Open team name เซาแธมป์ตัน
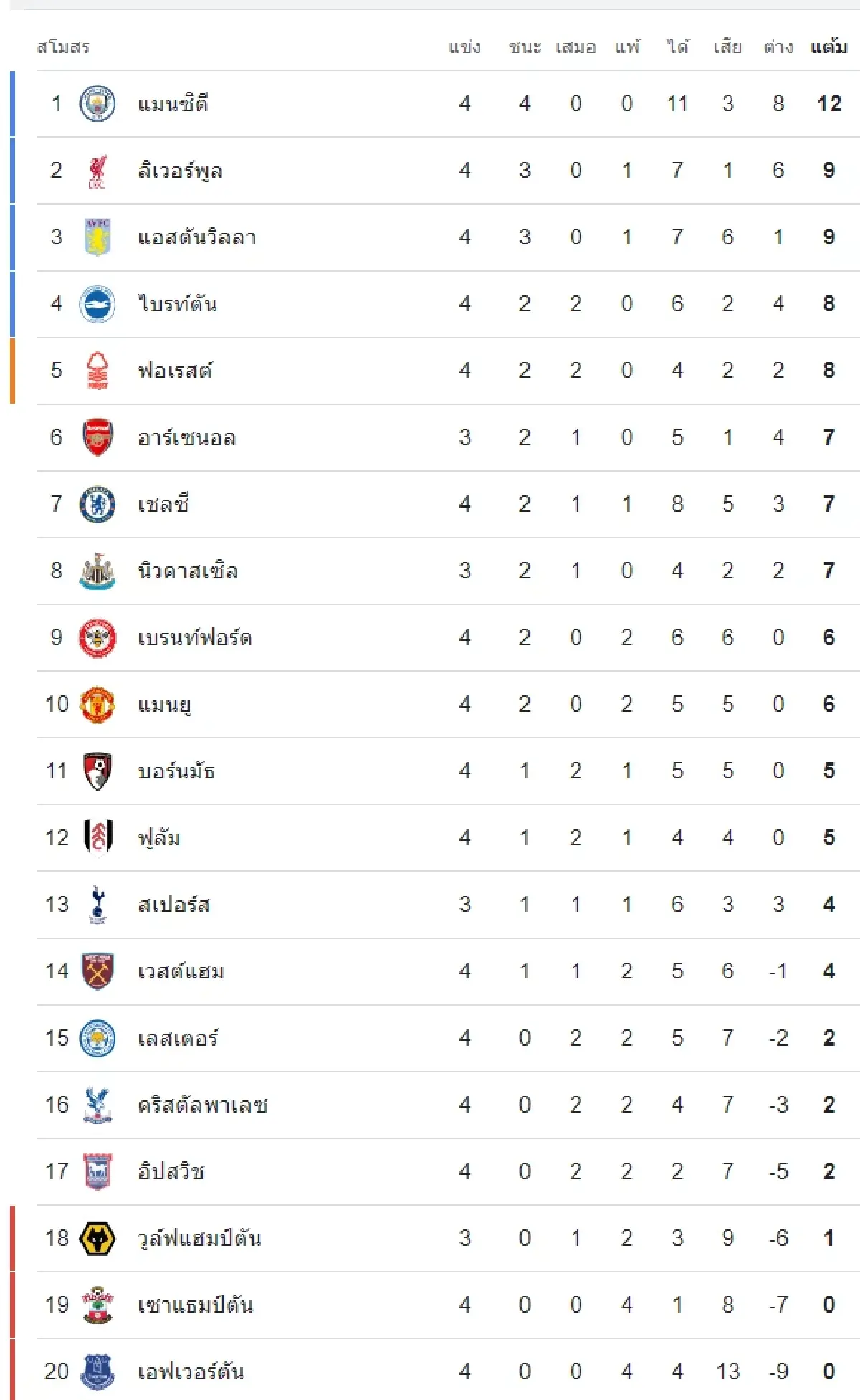This screenshot has width=860, height=1400. (x=195, y=1305)
